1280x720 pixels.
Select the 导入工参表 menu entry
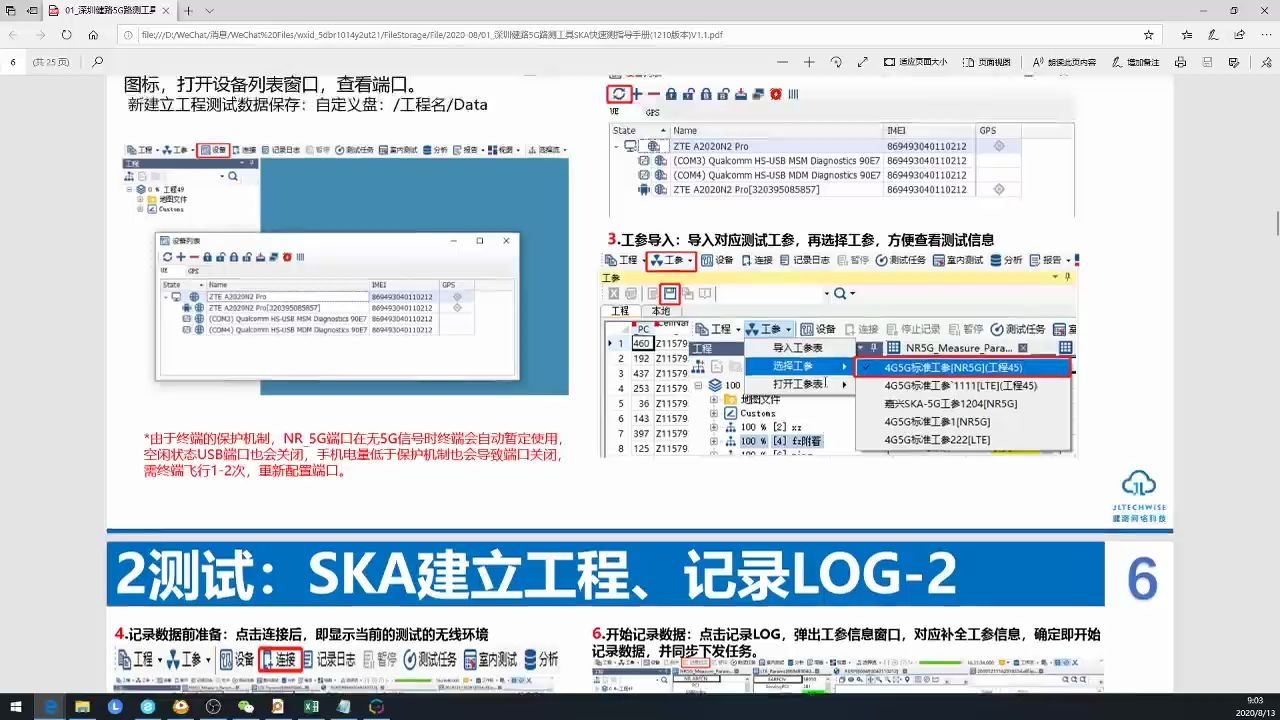(x=798, y=347)
